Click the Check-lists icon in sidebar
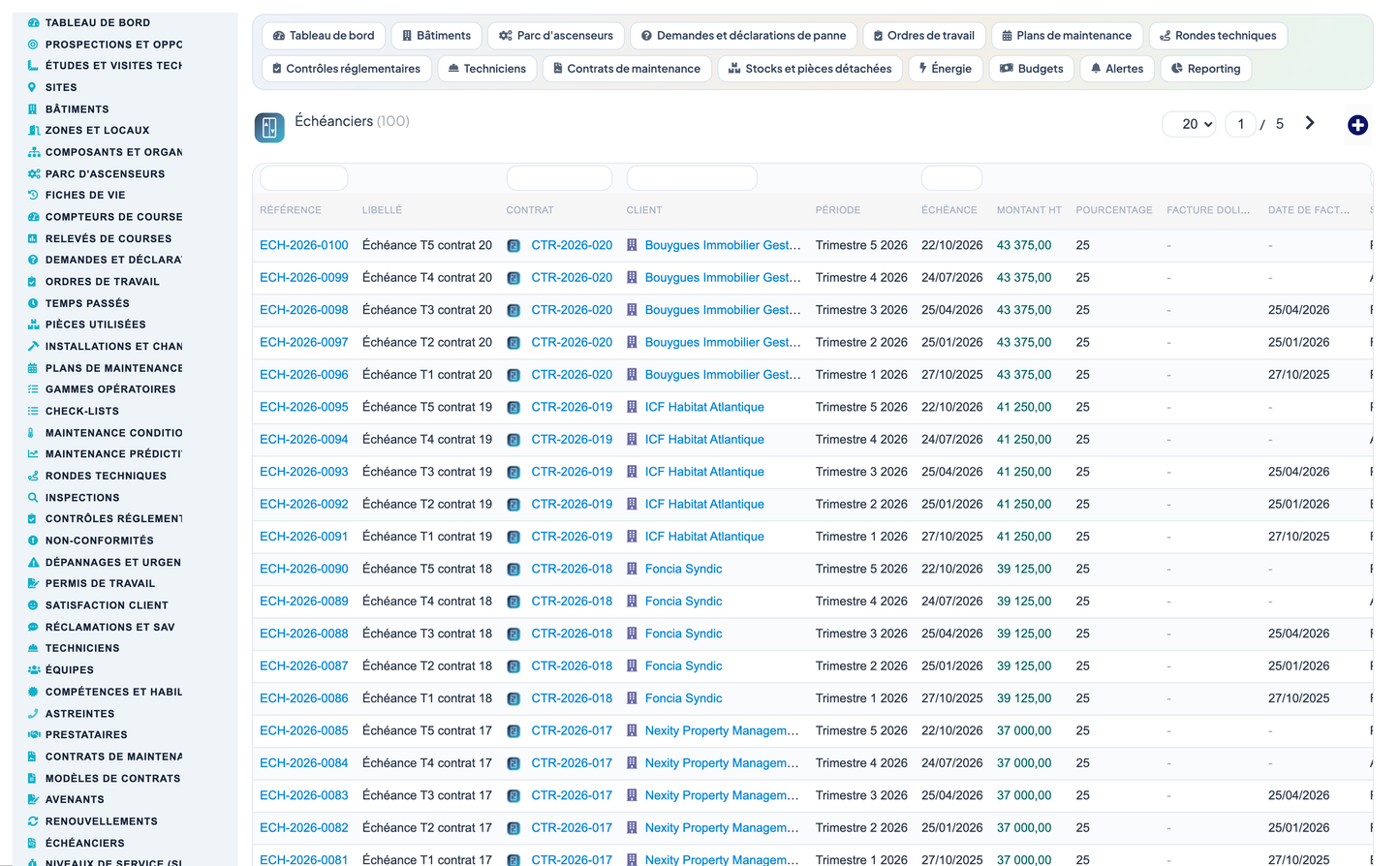This screenshot has height=866, width=1400. click(33, 411)
